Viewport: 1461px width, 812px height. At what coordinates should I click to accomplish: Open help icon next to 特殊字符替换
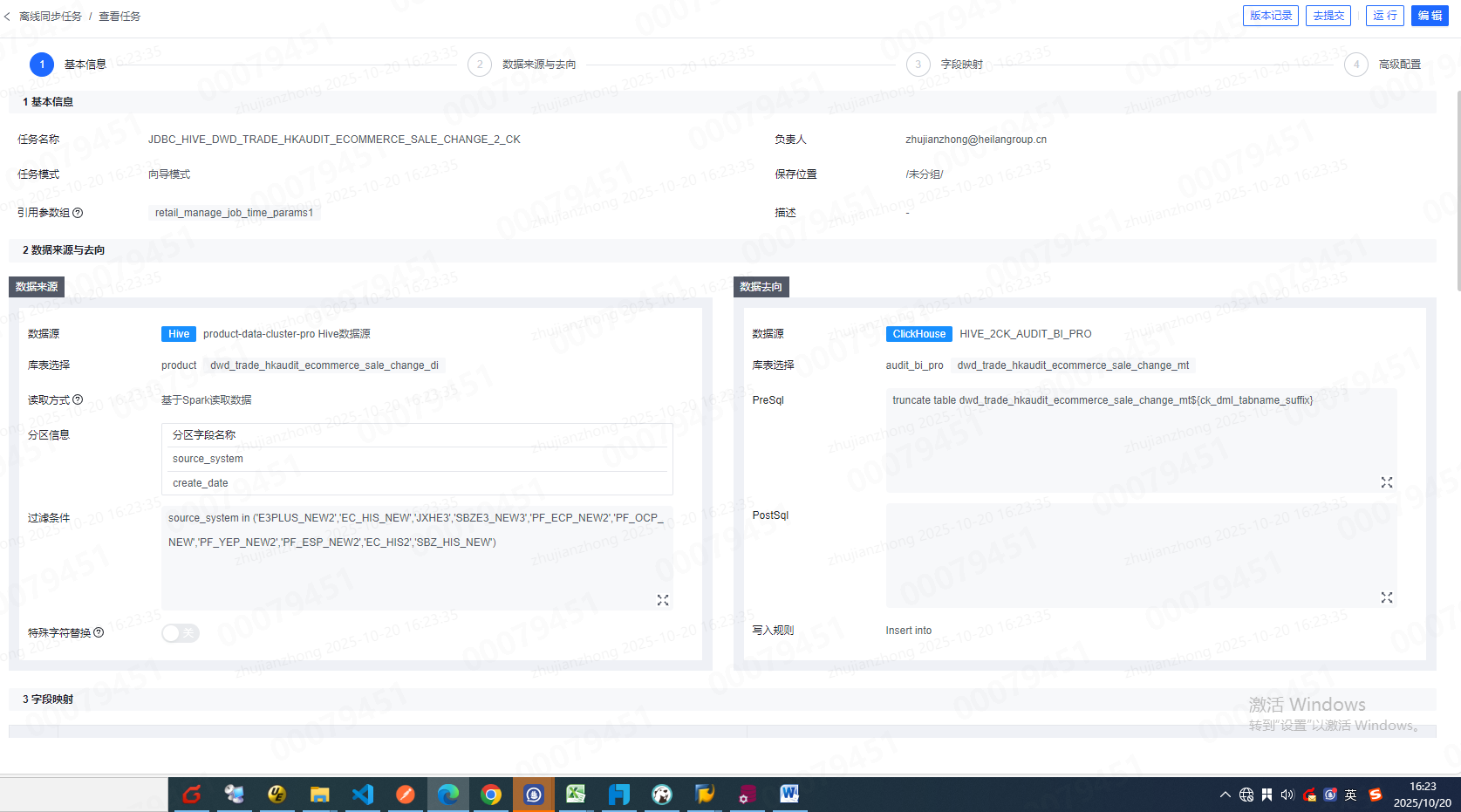tap(99, 633)
